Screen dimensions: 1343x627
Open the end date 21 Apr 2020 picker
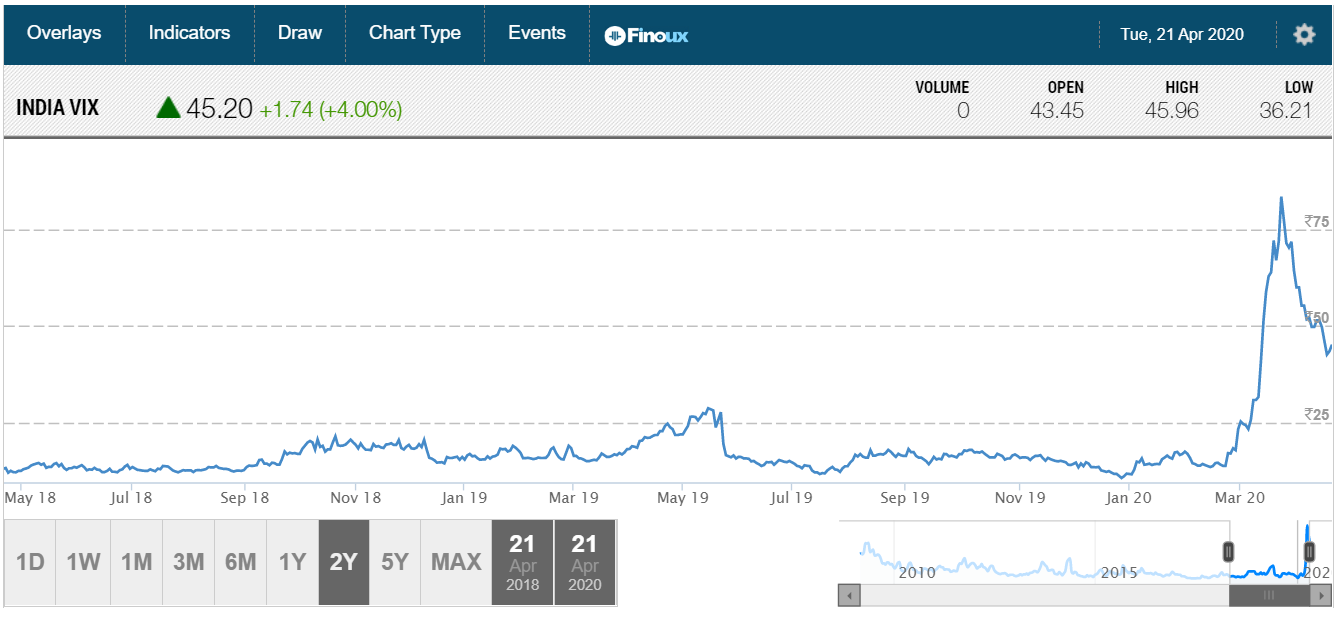tap(584, 562)
